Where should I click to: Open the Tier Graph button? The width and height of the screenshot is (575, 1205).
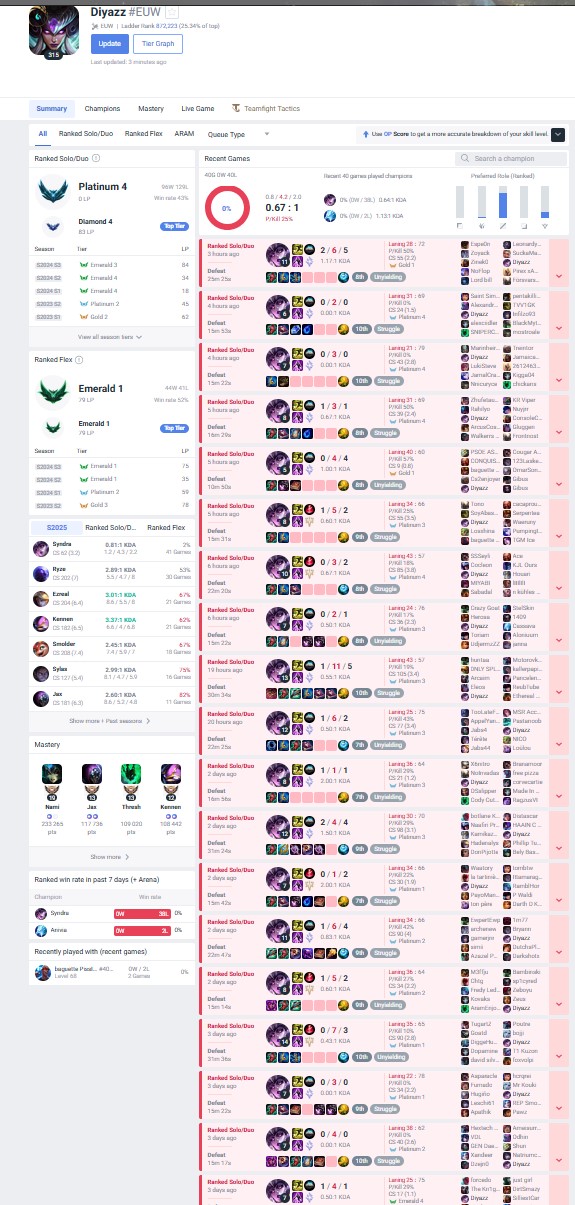[x=158, y=43]
